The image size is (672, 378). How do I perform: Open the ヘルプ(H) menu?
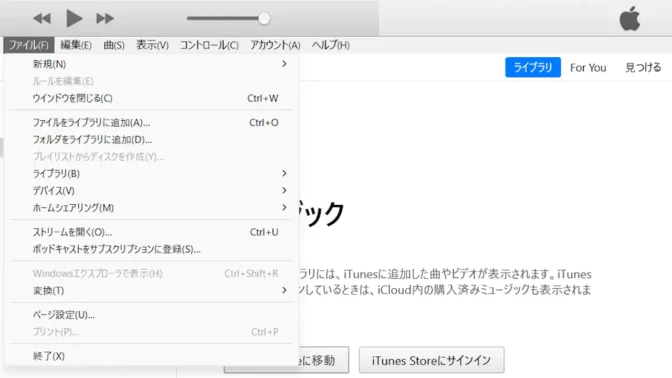[x=330, y=45]
